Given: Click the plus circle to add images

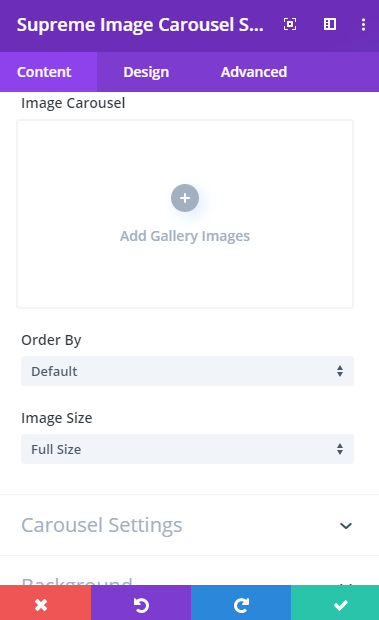Looking at the screenshot, I should click(x=185, y=198).
